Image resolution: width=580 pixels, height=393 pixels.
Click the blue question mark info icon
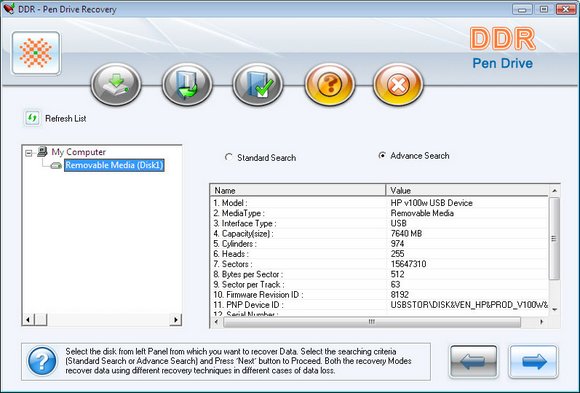pyautogui.click(x=42, y=361)
